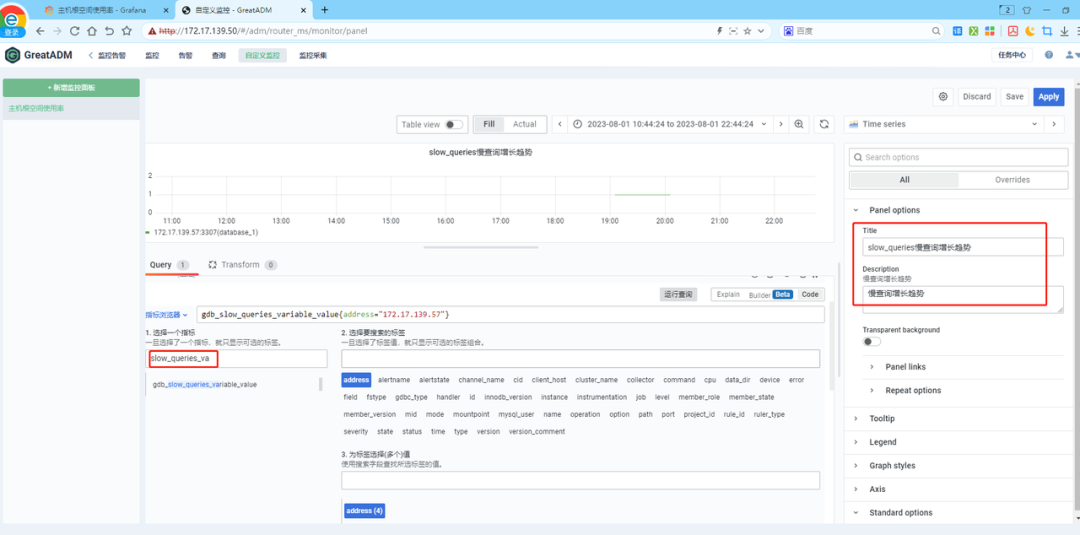Expand the Panel links section
Image resolution: width=1080 pixels, height=535 pixels.
pyautogui.click(x=905, y=367)
